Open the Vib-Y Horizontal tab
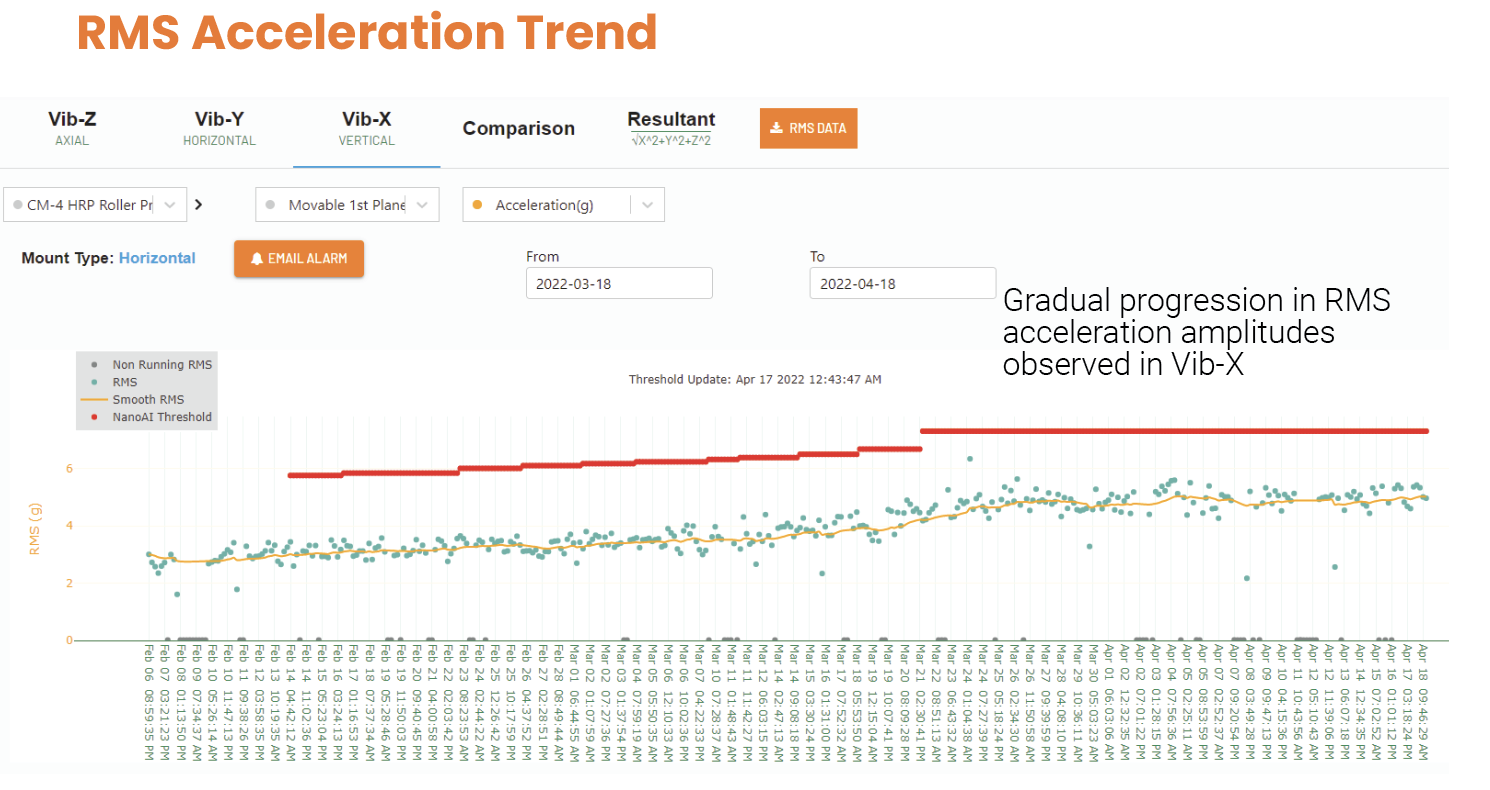Image resolution: width=1490 pixels, height=790 pixels. coord(219,128)
